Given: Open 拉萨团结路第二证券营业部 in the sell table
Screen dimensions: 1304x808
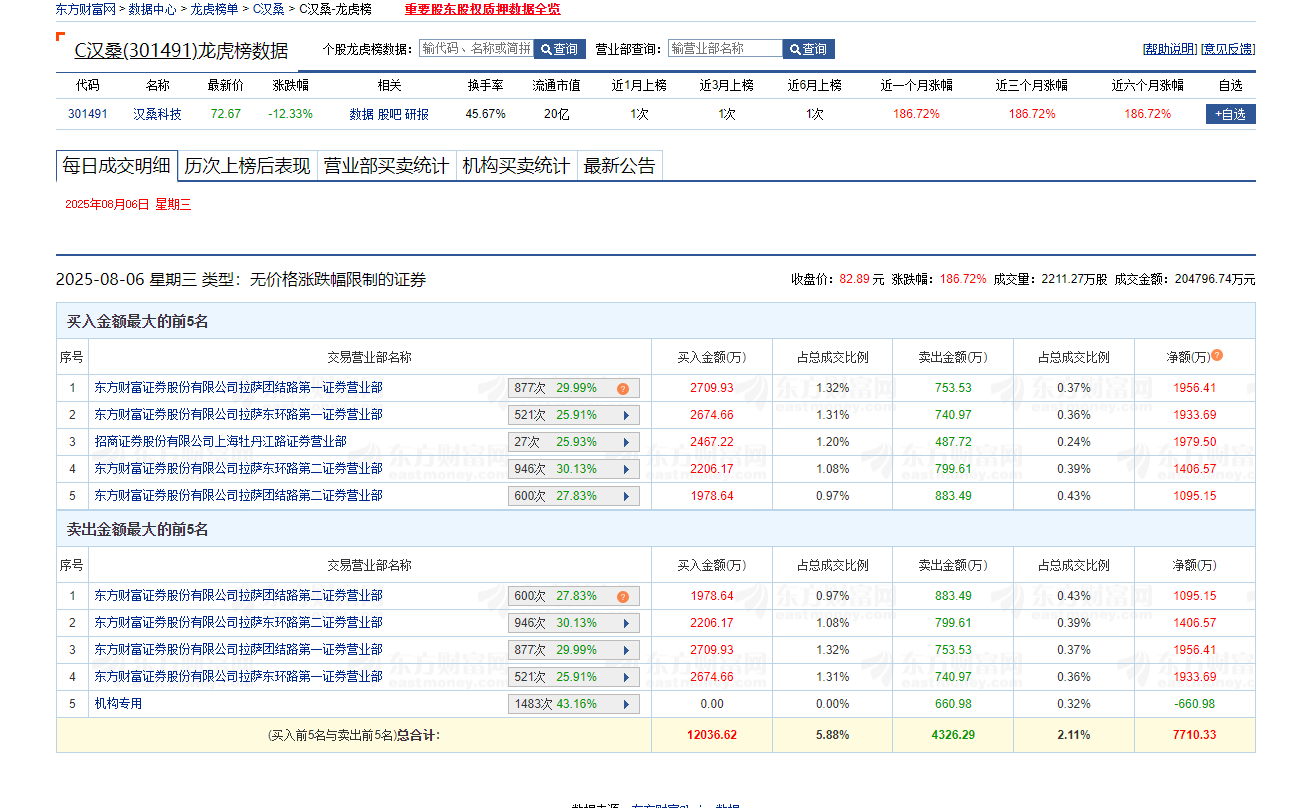Looking at the screenshot, I should 238,596.
